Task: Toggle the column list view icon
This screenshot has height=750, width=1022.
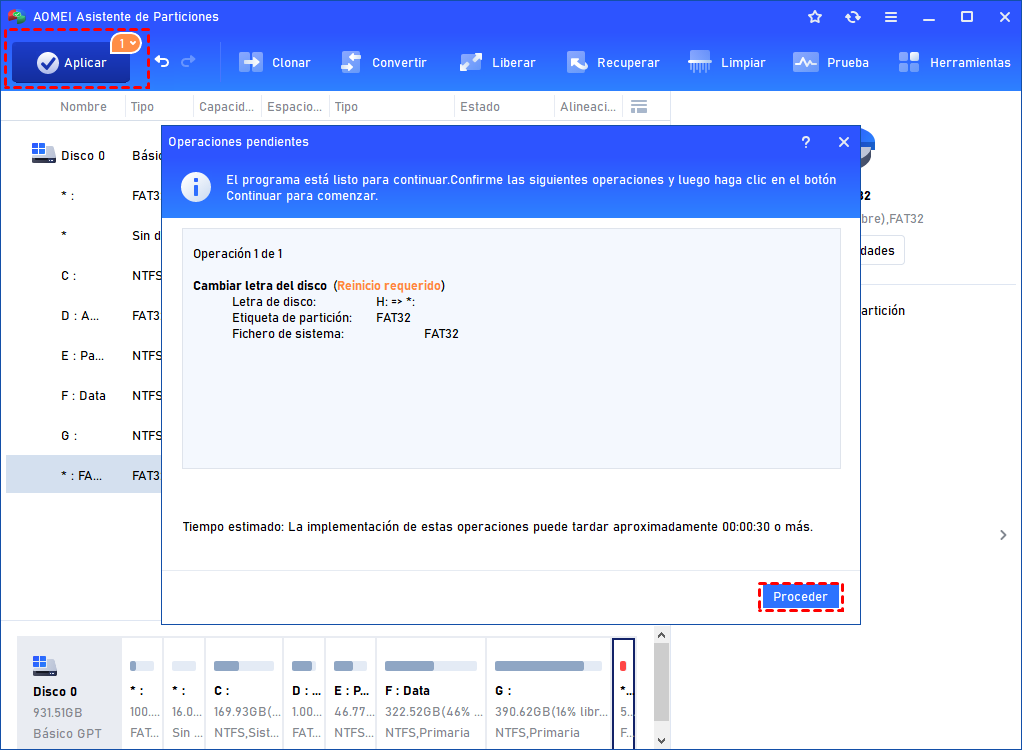Action: [x=639, y=107]
